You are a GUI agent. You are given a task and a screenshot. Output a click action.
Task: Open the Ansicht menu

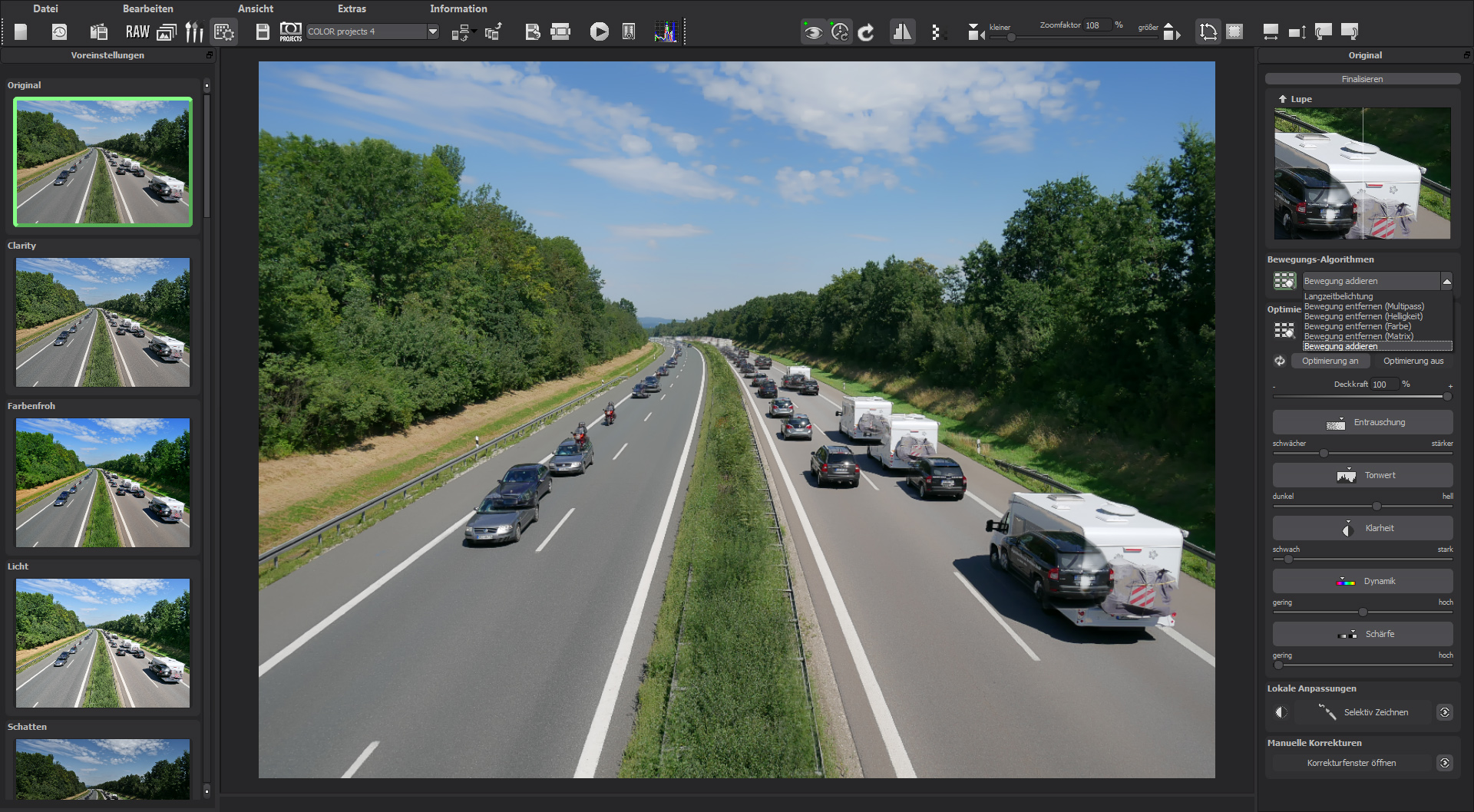(256, 8)
